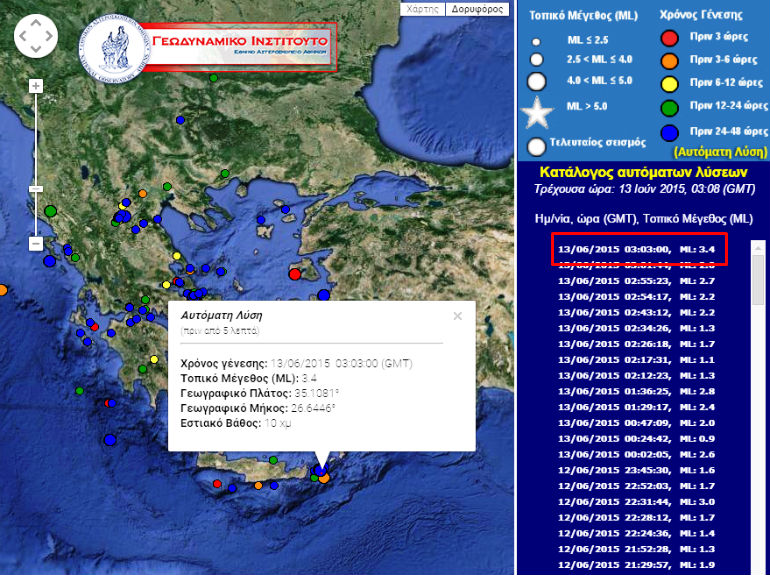Click the large red earthquake marker on the map
The image size is (770, 575).
click(x=295, y=273)
